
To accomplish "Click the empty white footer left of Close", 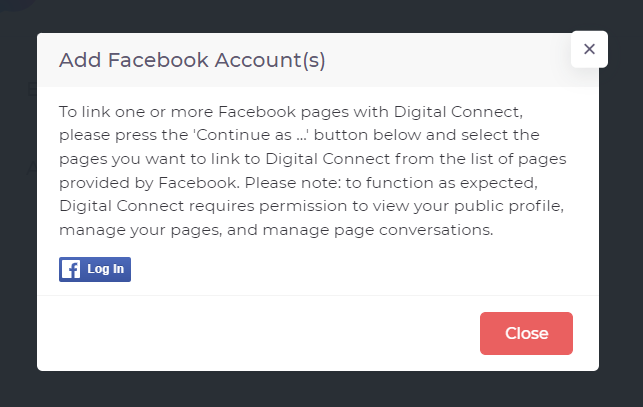I will coord(250,333).
